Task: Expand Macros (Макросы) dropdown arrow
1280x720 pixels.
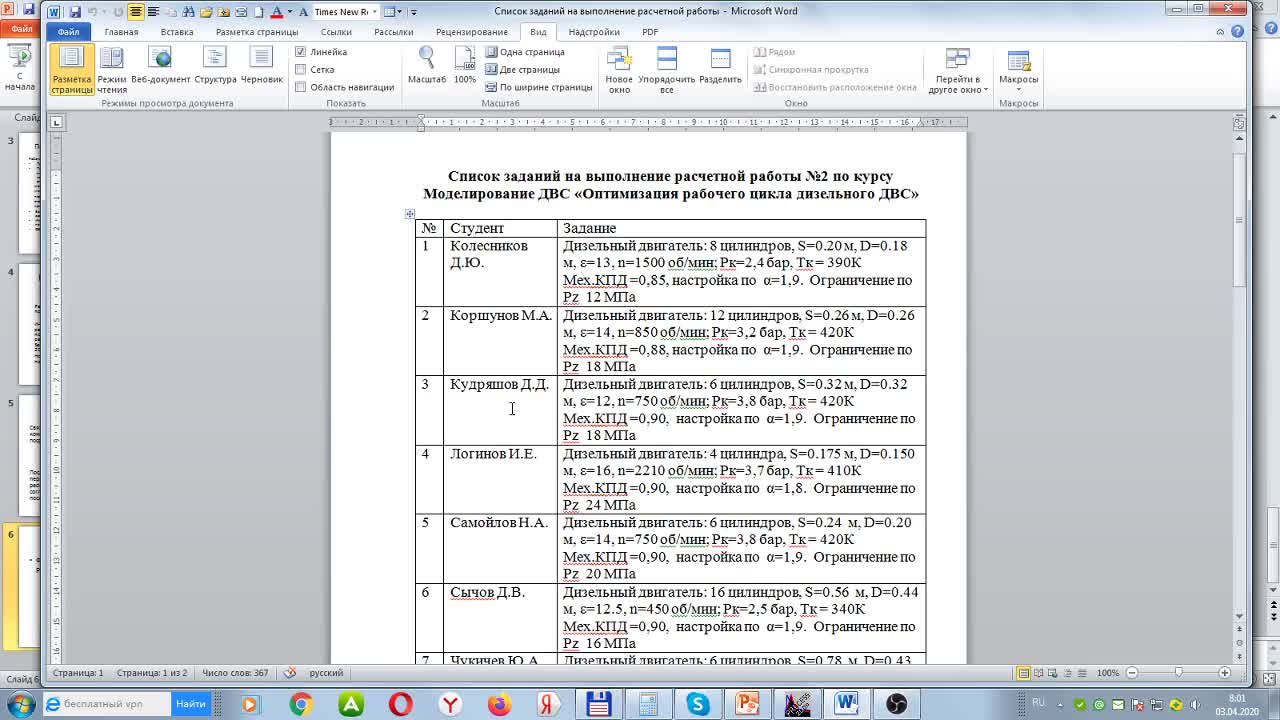Action: coord(1019,90)
